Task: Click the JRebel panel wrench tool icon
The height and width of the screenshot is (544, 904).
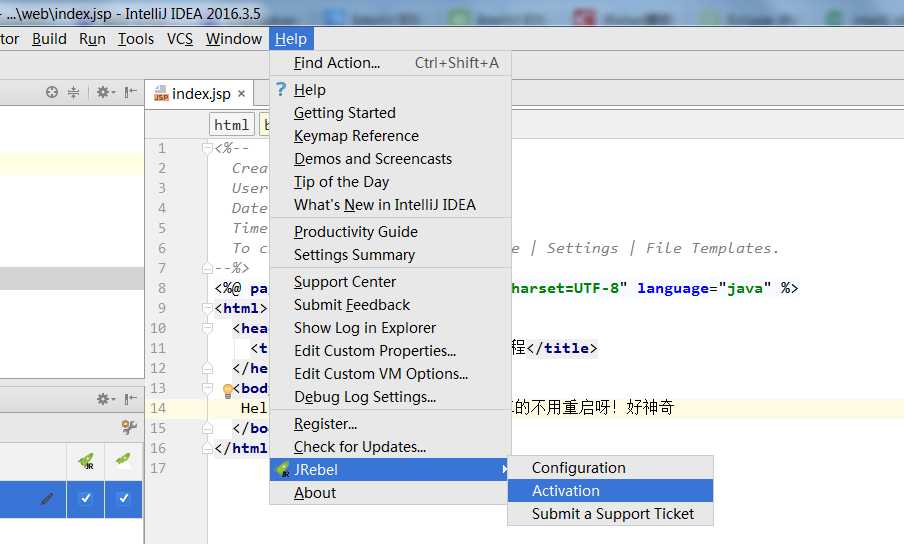Action: [129, 427]
